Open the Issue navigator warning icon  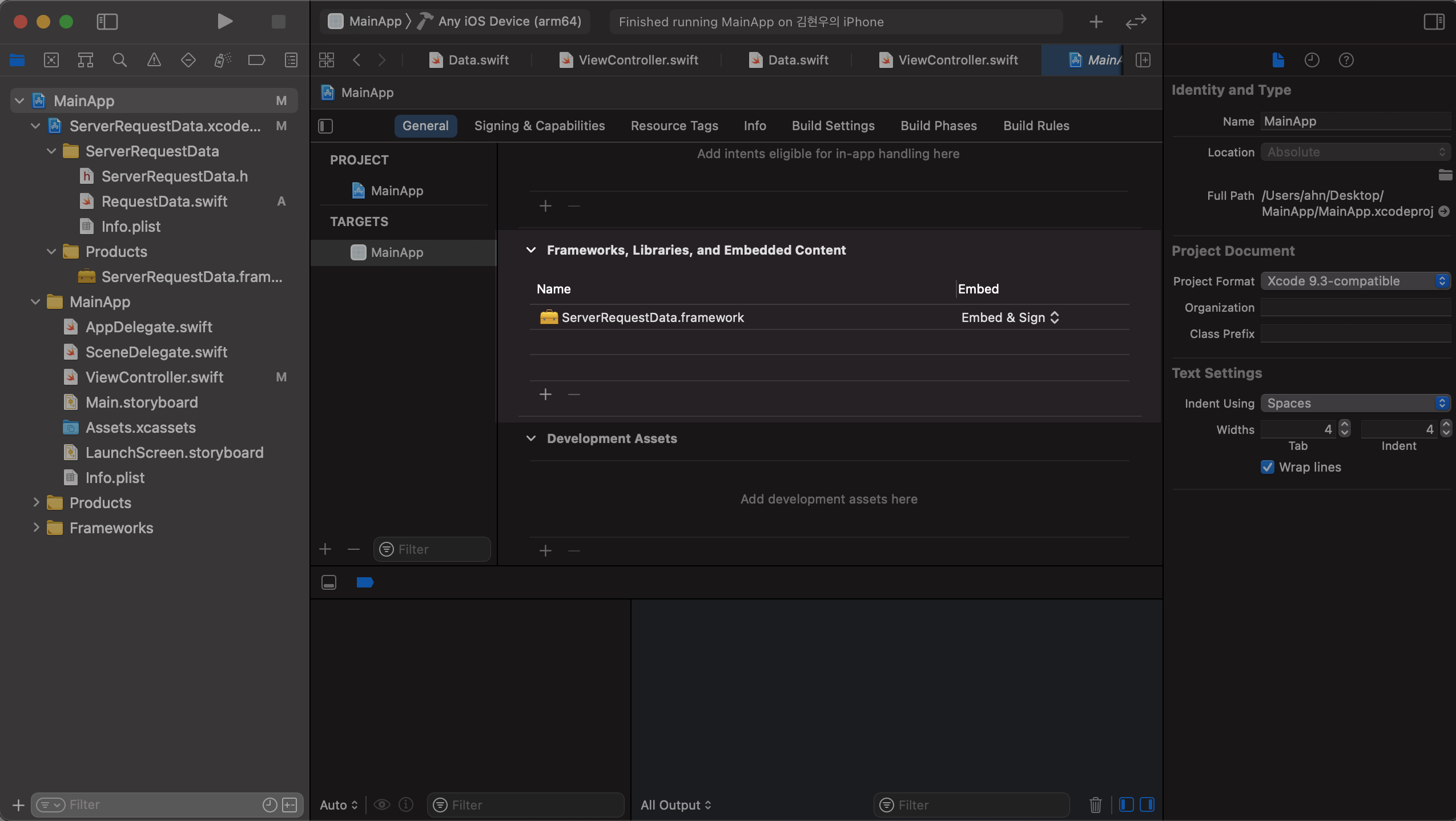pyautogui.click(x=154, y=60)
